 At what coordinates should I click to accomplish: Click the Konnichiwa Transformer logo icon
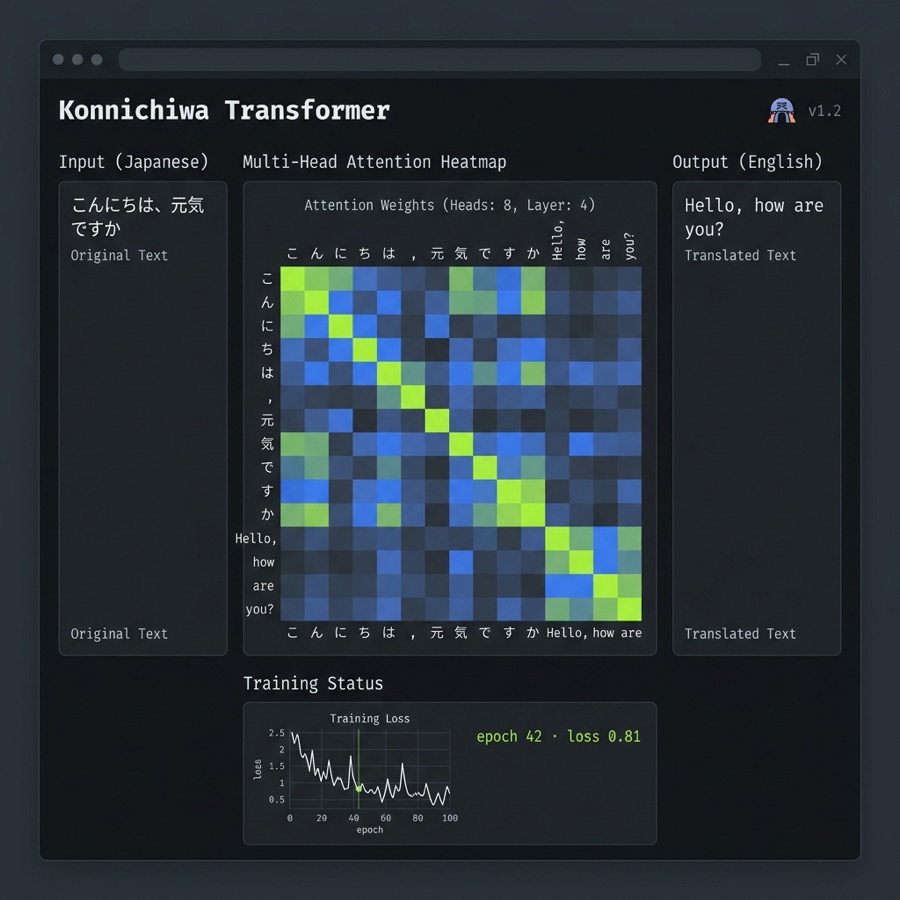pyautogui.click(x=781, y=110)
